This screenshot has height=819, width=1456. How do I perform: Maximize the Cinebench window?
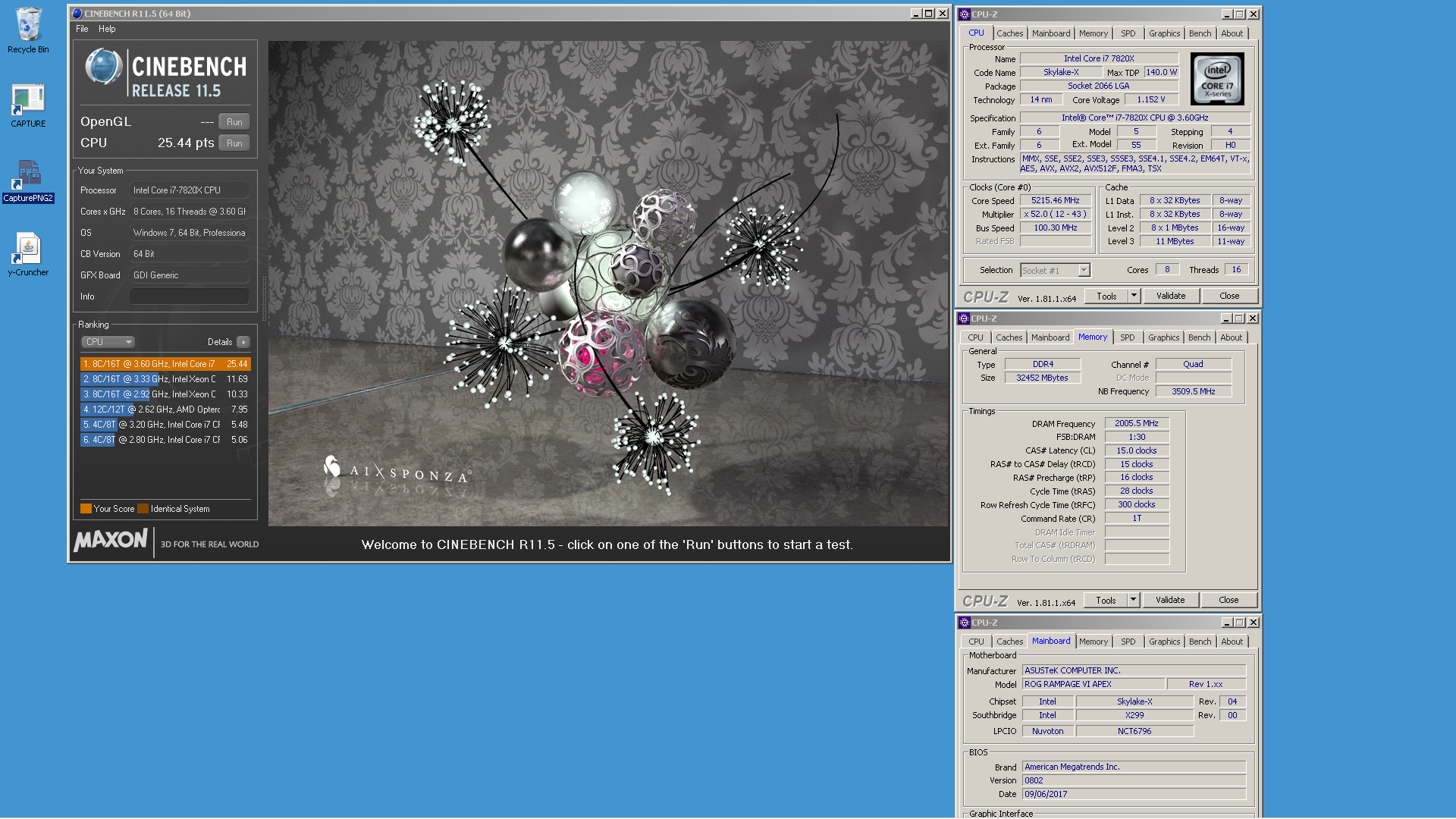point(929,14)
